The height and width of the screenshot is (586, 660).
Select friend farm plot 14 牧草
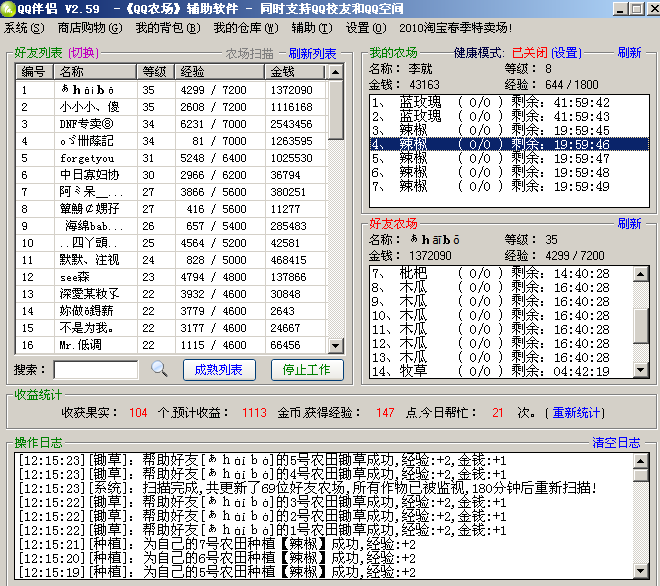[x=501, y=371]
